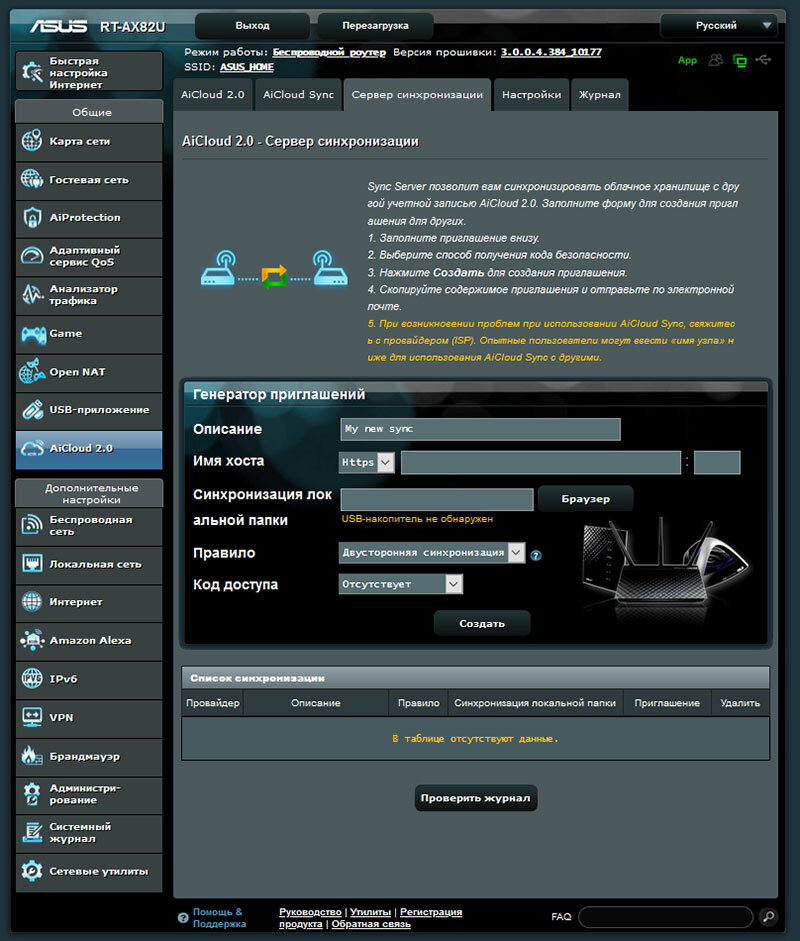
Task: Click the Выход button
Action: 253,26
